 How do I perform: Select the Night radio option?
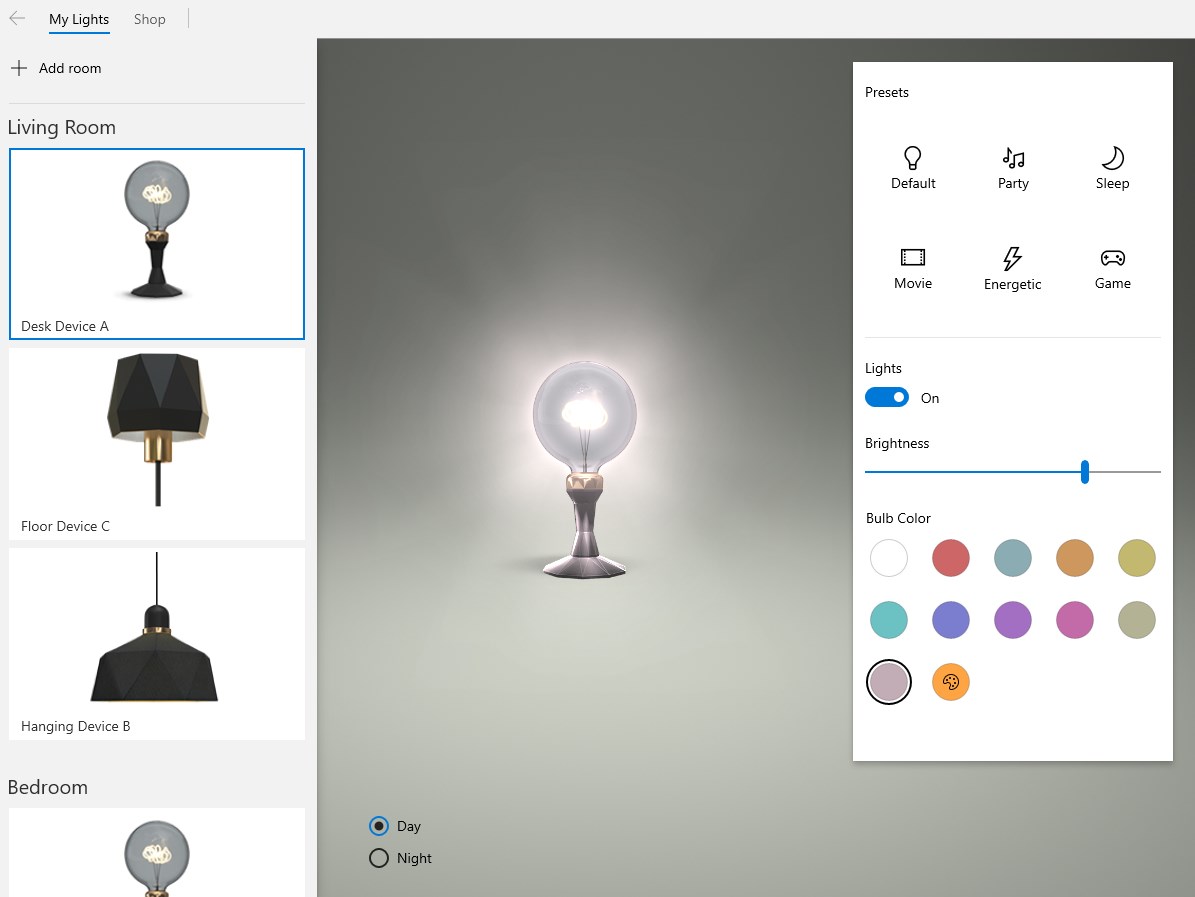379,858
